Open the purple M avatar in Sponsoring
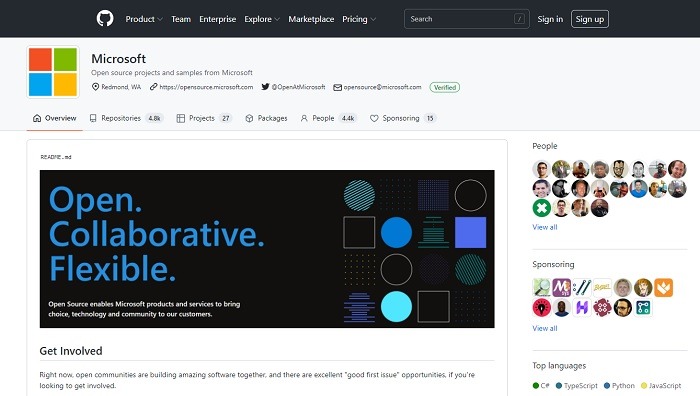700x396 pixels. (x=561, y=288)
